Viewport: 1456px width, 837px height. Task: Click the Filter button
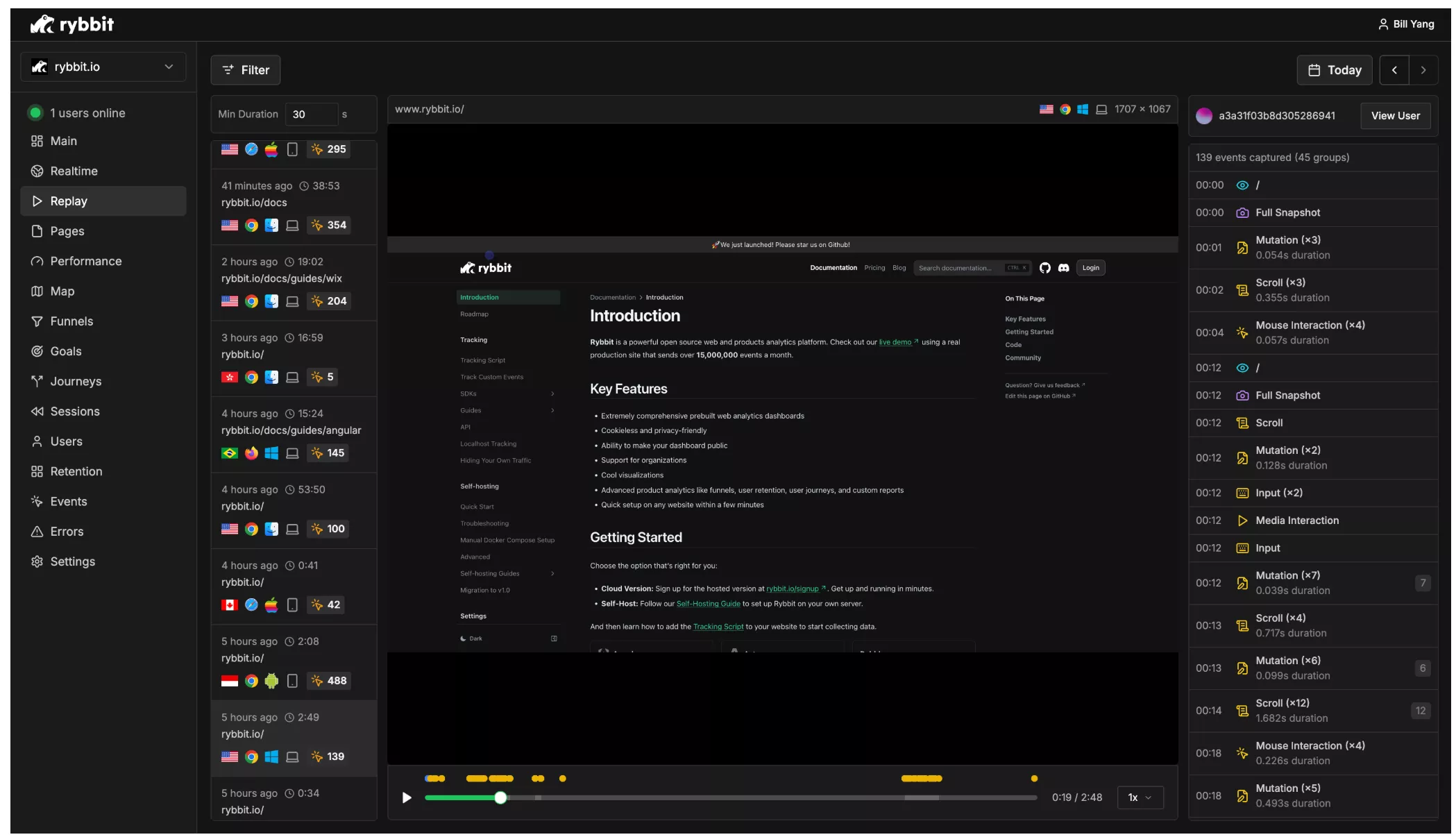tap(246, 70)
